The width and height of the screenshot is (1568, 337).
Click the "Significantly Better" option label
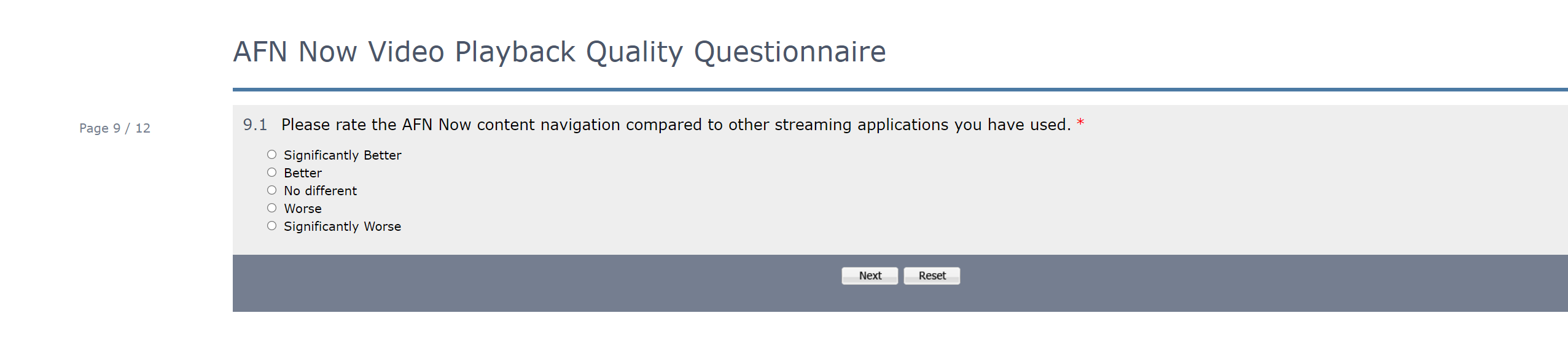point(342,155)
